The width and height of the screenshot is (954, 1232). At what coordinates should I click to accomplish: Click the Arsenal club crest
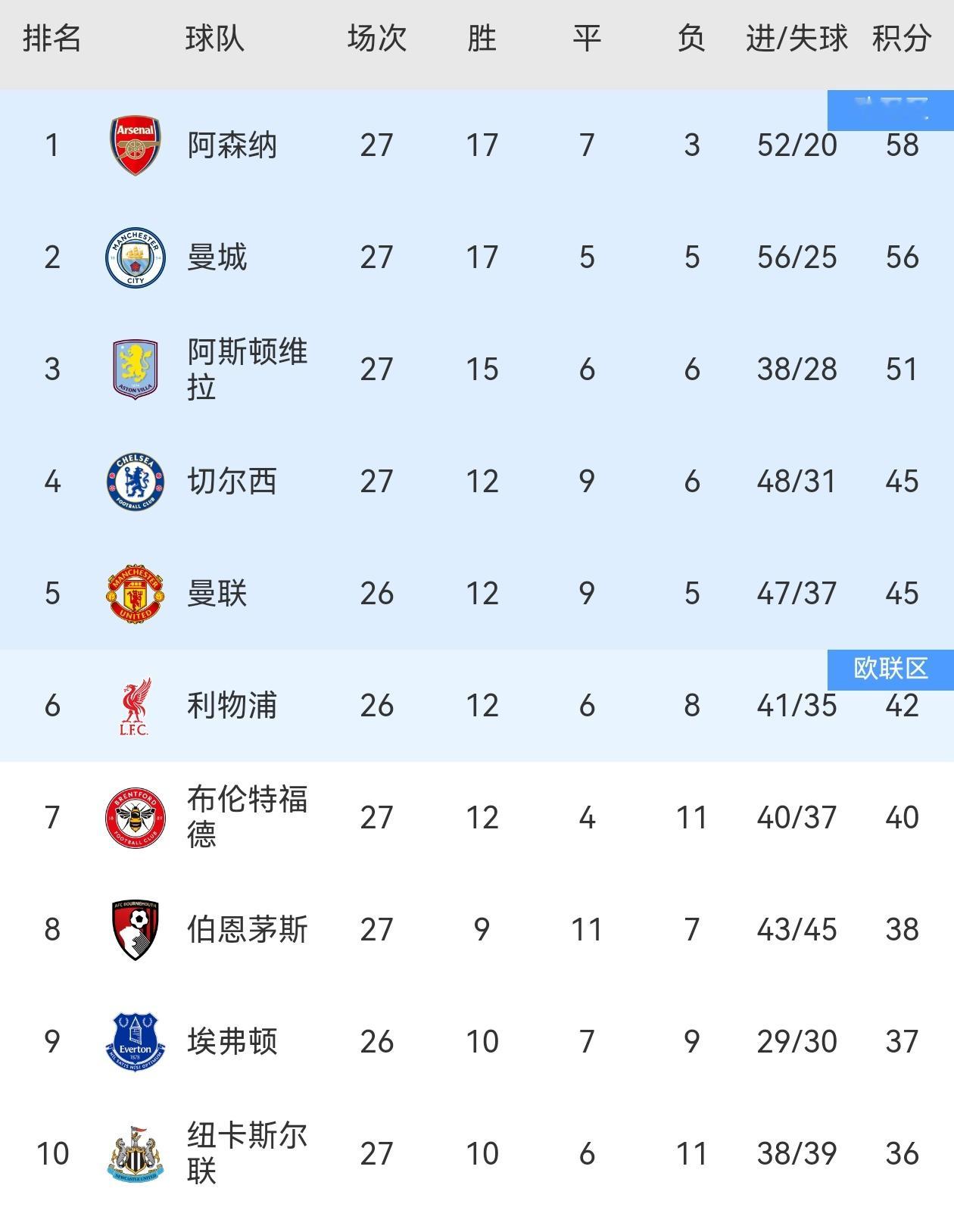pos(136,145)
